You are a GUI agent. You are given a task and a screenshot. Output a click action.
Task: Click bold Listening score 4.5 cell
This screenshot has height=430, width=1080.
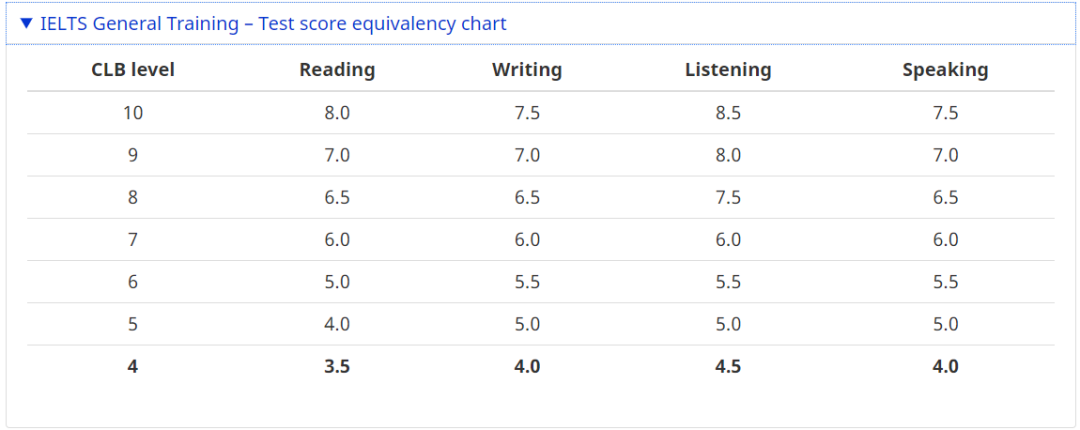[728, 367]
